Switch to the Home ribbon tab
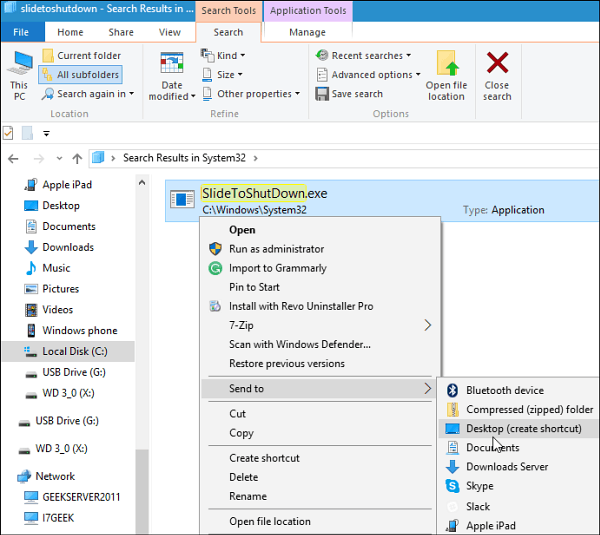600x535 pixels. pos(70,32)
